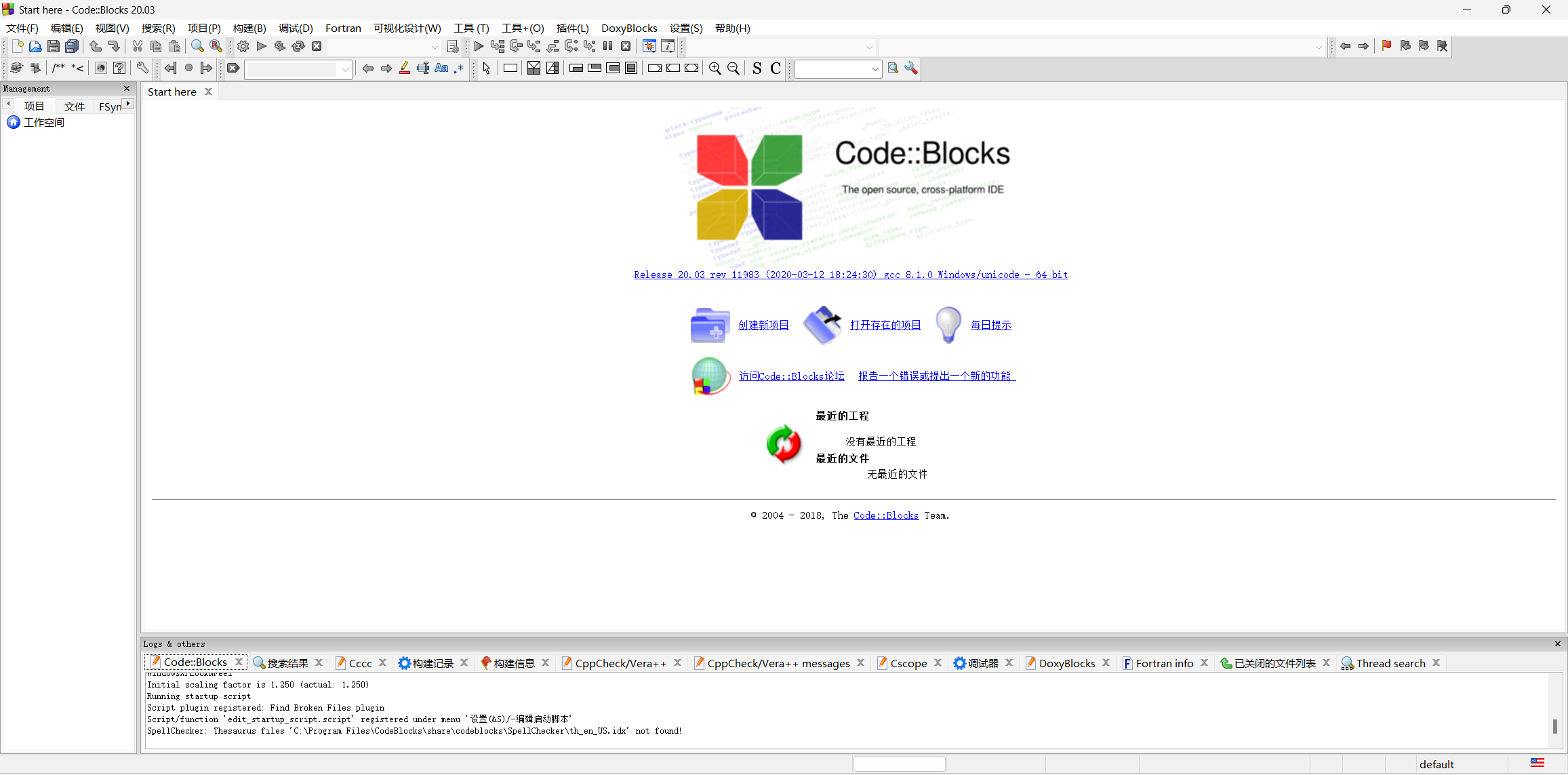Click the Build and run icon

pyautogui.click(x=280, y=46)
